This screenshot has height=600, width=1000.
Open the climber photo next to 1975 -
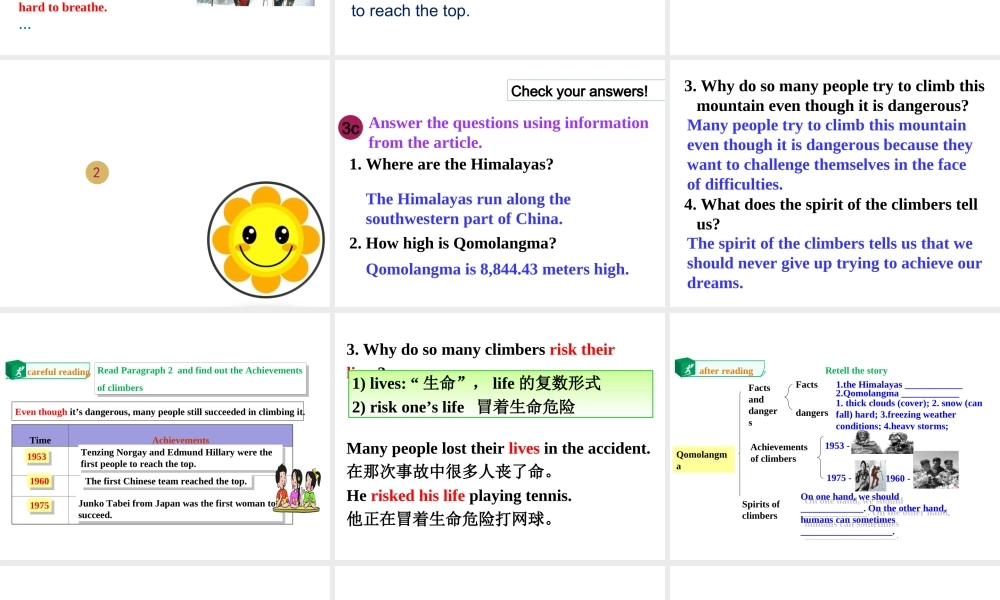870,476
